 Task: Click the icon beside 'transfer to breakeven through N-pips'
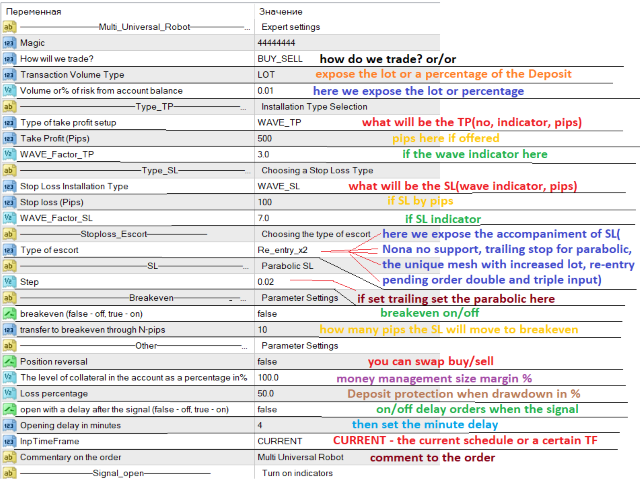9,329
